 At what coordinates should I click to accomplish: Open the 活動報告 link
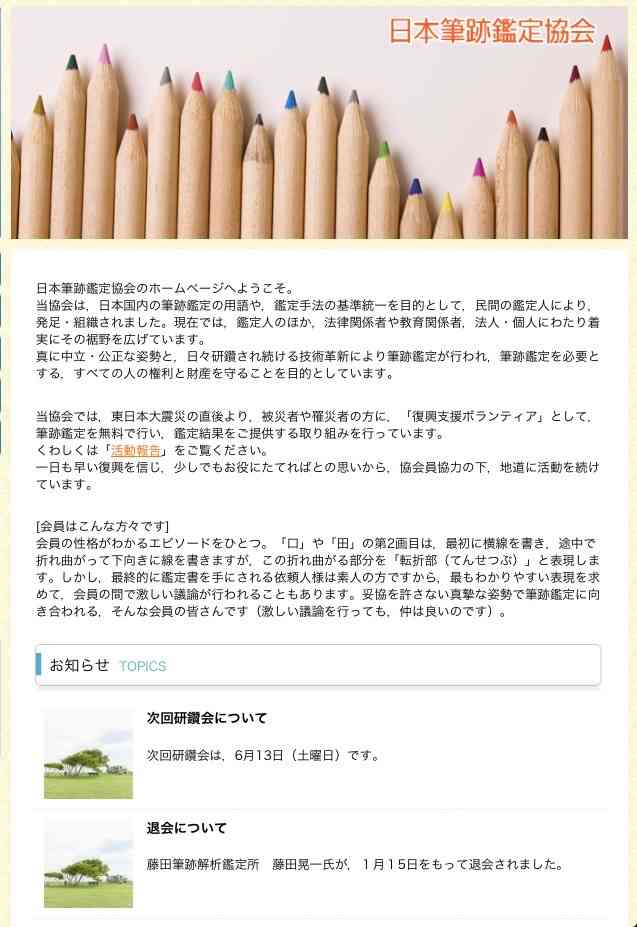click(135, 450)
